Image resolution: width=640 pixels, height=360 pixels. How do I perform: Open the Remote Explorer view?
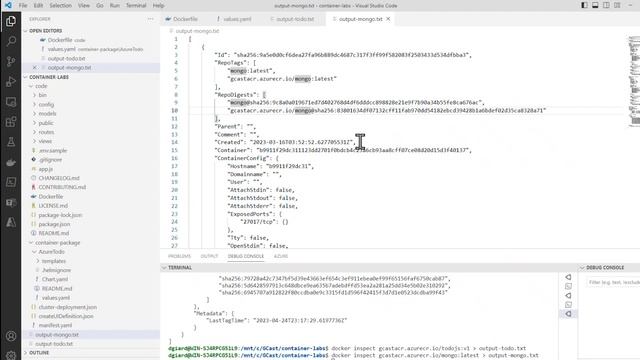coord(11,102)
